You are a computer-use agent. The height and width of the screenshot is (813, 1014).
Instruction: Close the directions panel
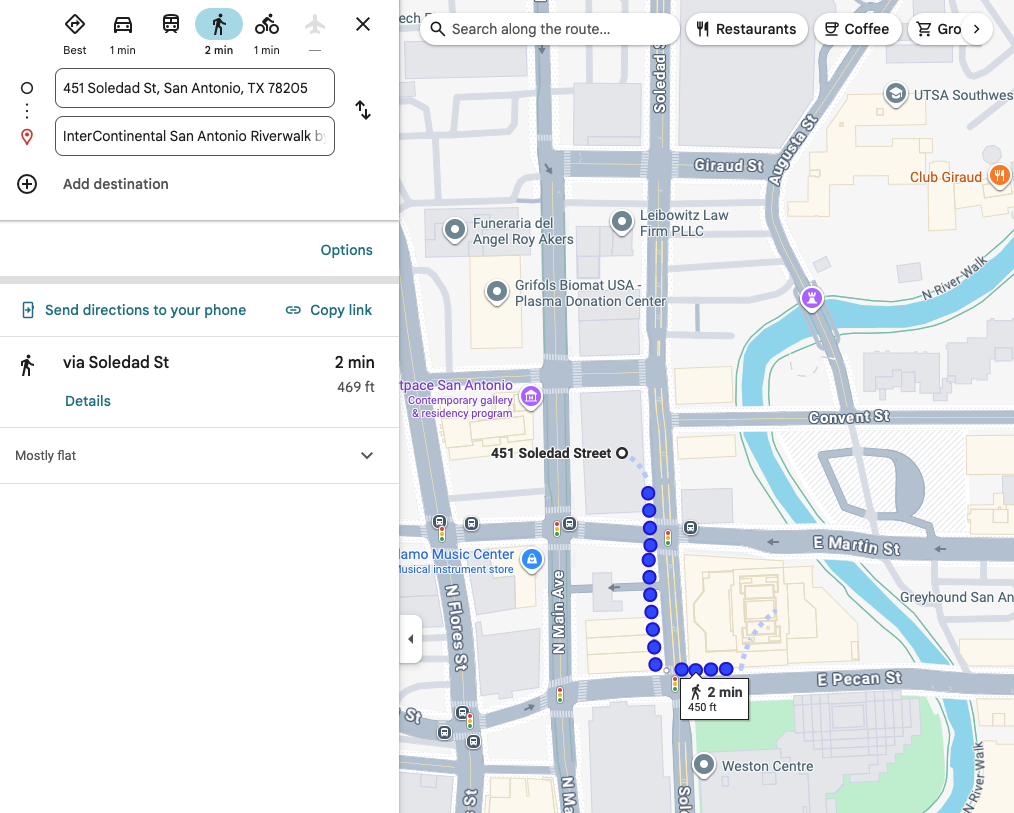[363, 25]
